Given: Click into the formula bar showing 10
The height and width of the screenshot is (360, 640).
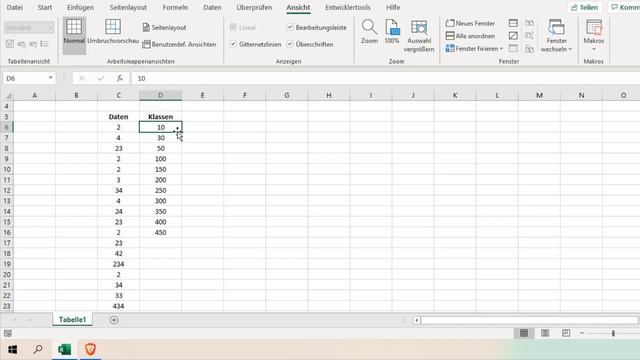Looking at the screenshot, I should point(386,78).
